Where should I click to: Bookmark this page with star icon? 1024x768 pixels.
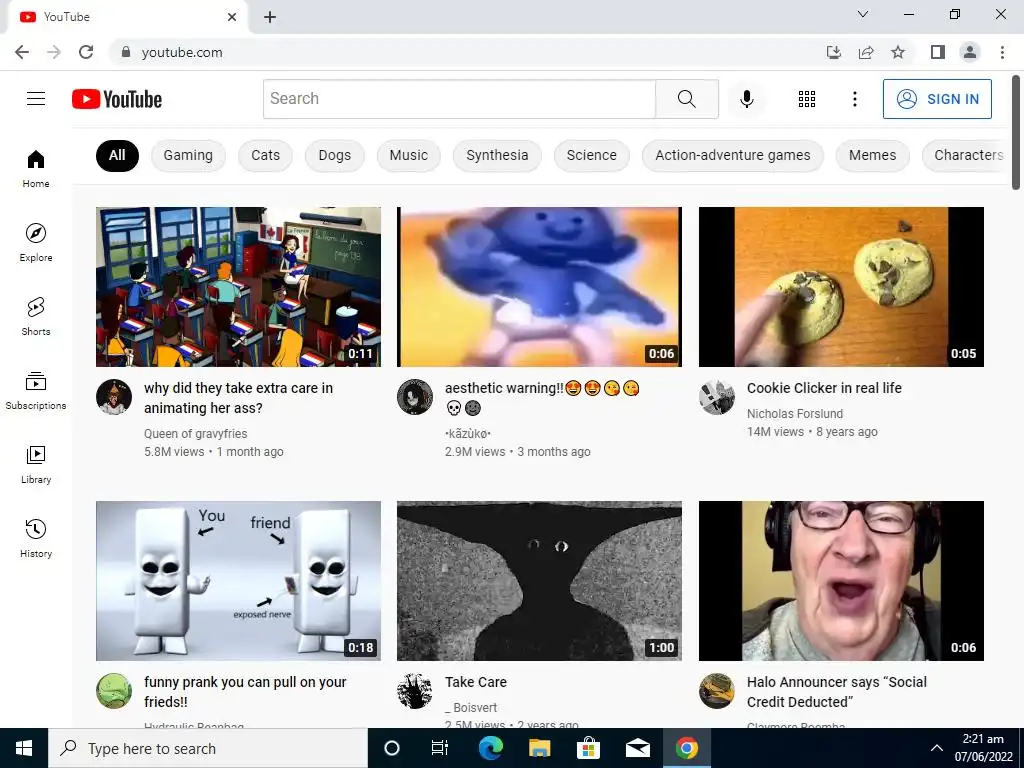[898, 52]
